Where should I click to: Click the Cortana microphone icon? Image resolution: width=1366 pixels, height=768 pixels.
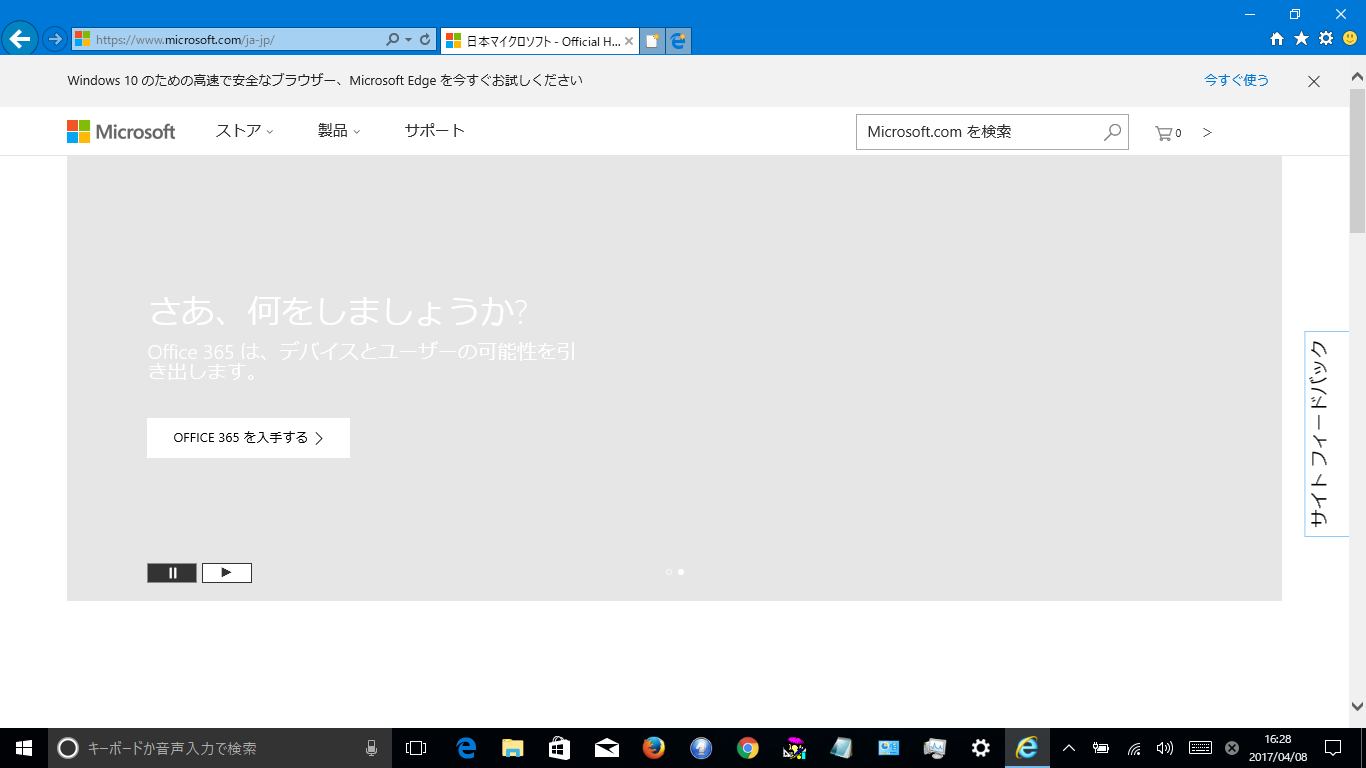371,748
